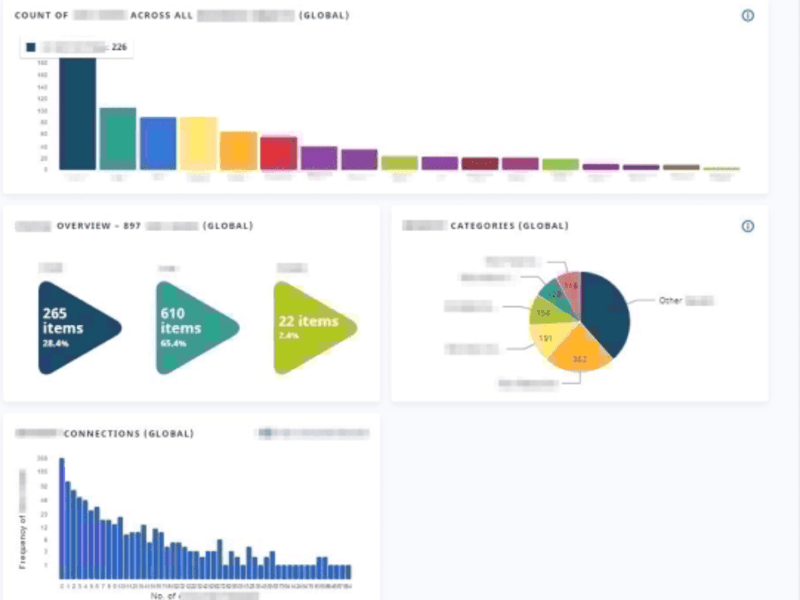Viewport: 800px width, 600px height.
Task: Select the blue bar in count chart
Action: 158,143
